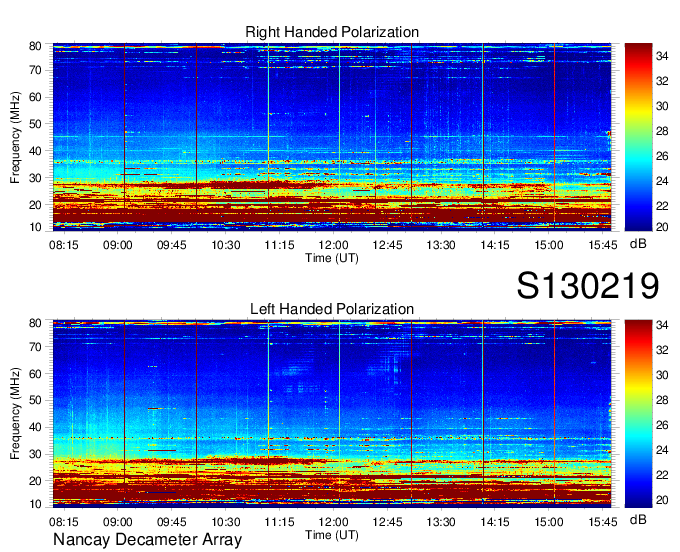Click the 34 value on top color scale
Image resolution: width=680 pixels, height=552 pixels.
(x=662, y=56)
